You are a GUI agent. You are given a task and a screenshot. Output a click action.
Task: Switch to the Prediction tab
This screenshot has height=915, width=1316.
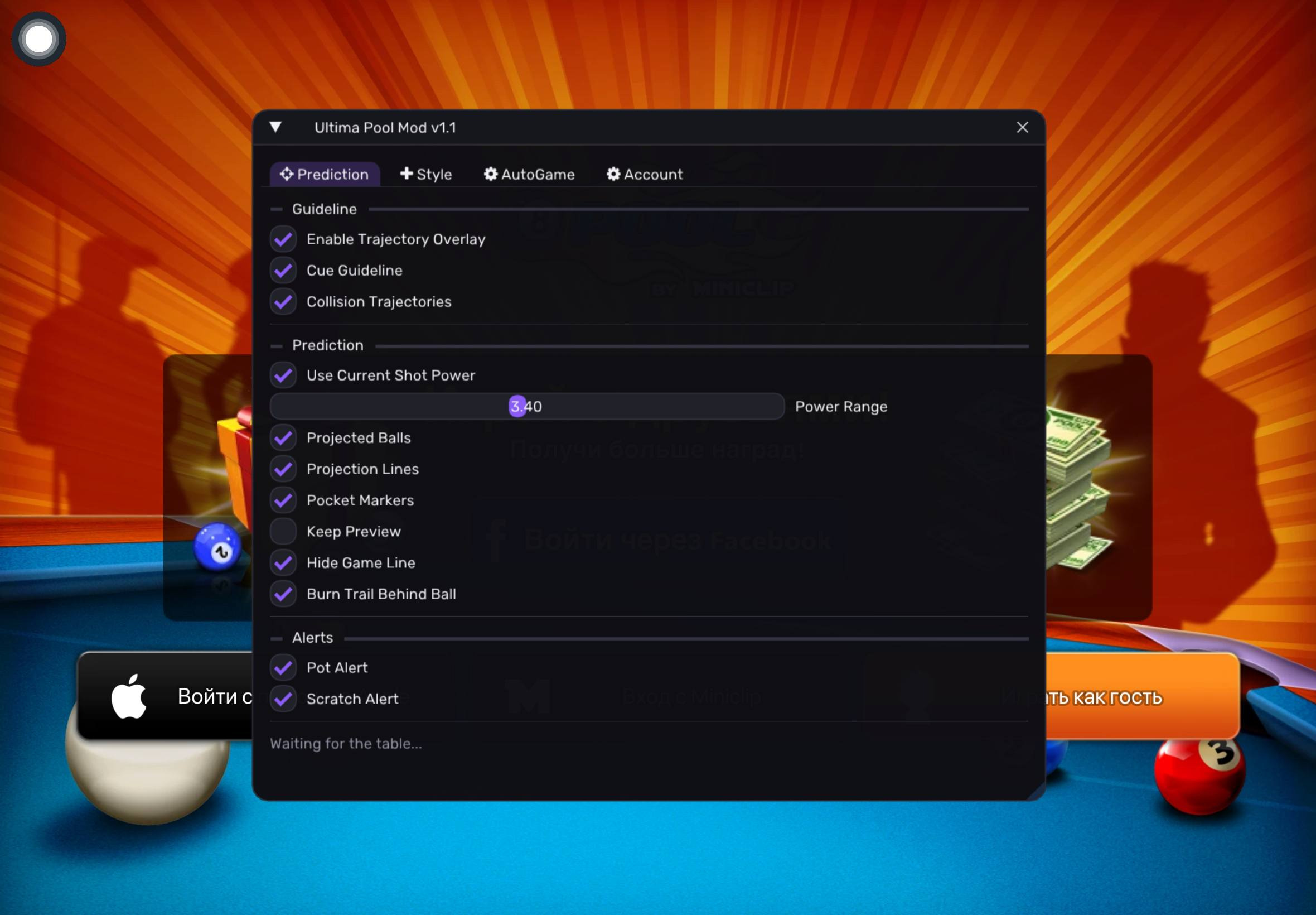click(325, 174)
